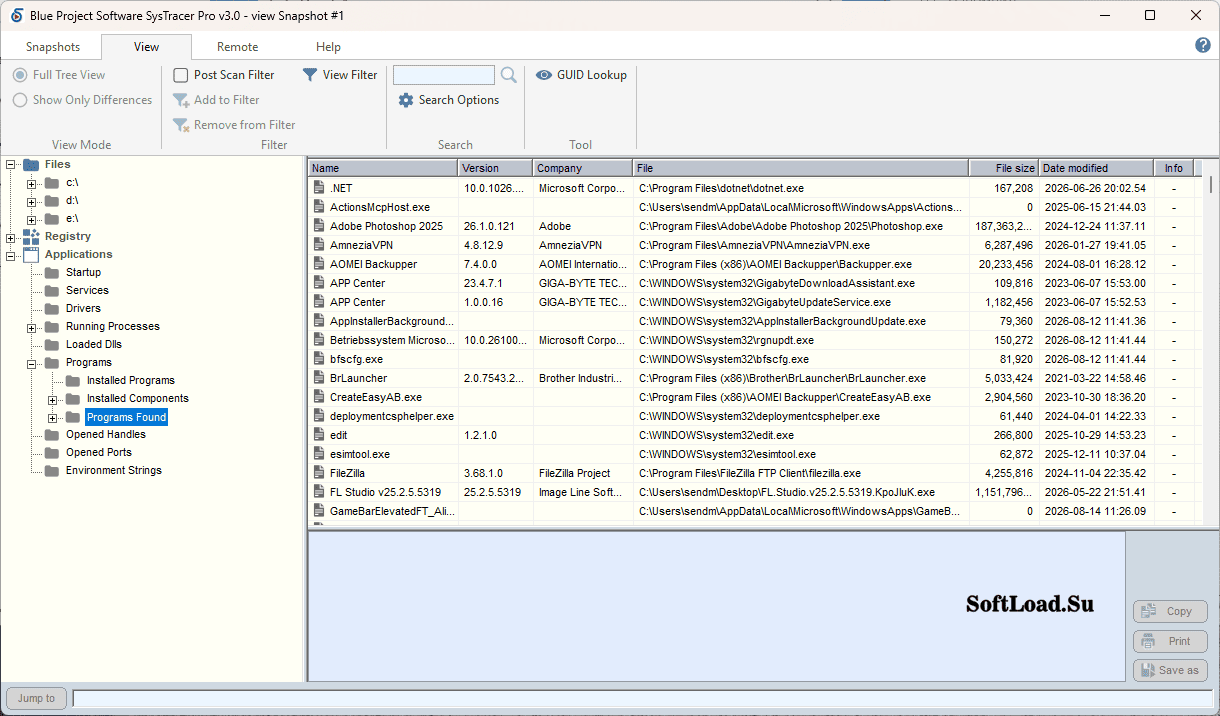This screenshot has height=716, width=1220.
Task: Expand the Programs Found node
Action: [53, 417]
